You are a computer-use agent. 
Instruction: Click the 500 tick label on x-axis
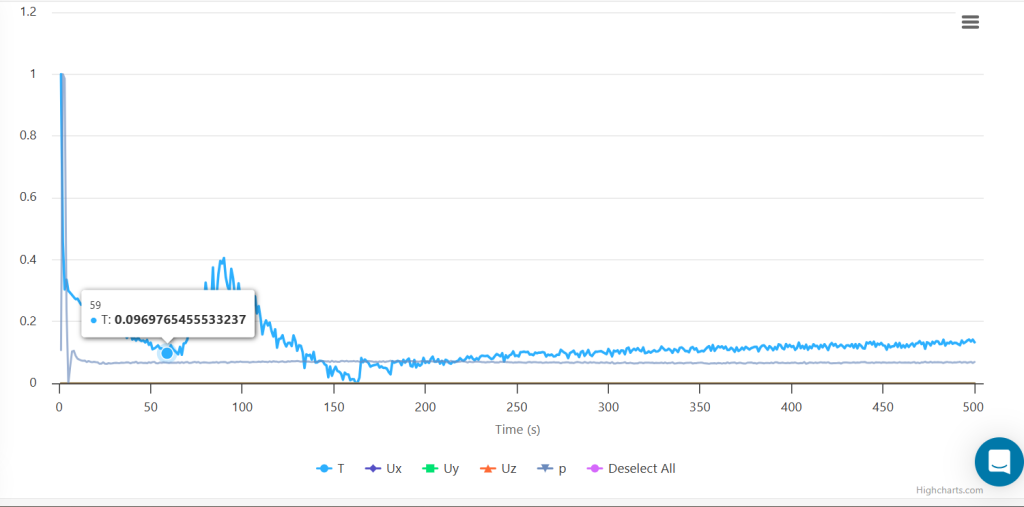pos(974,407)
